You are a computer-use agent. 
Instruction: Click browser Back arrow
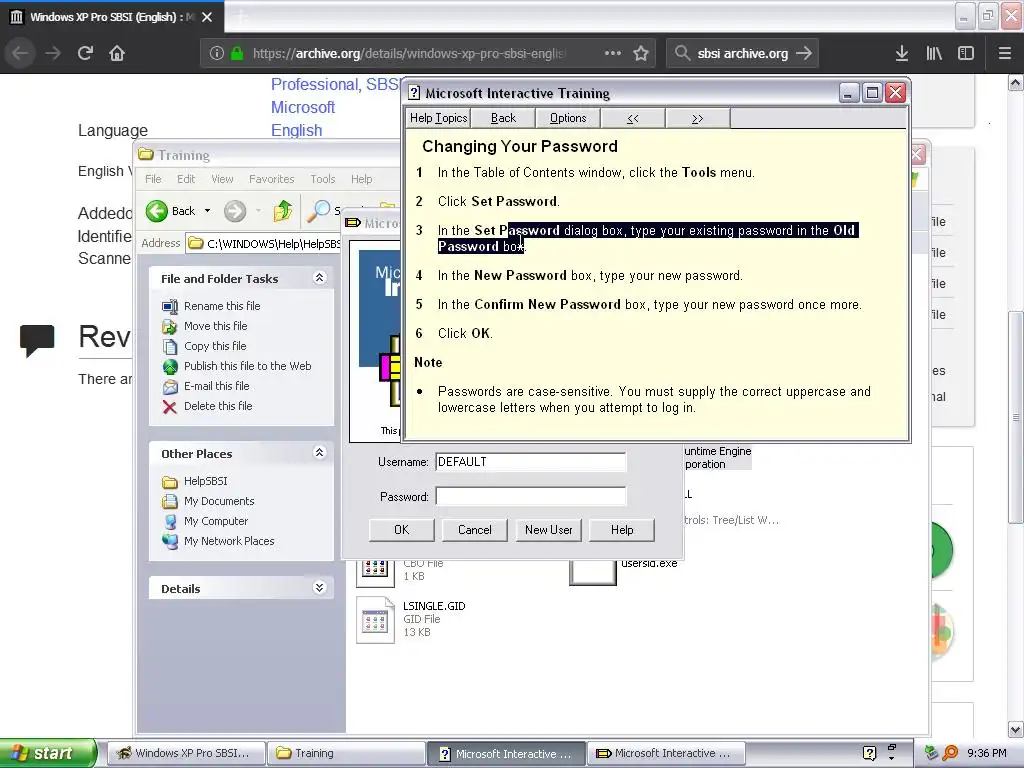pos(20,53)
